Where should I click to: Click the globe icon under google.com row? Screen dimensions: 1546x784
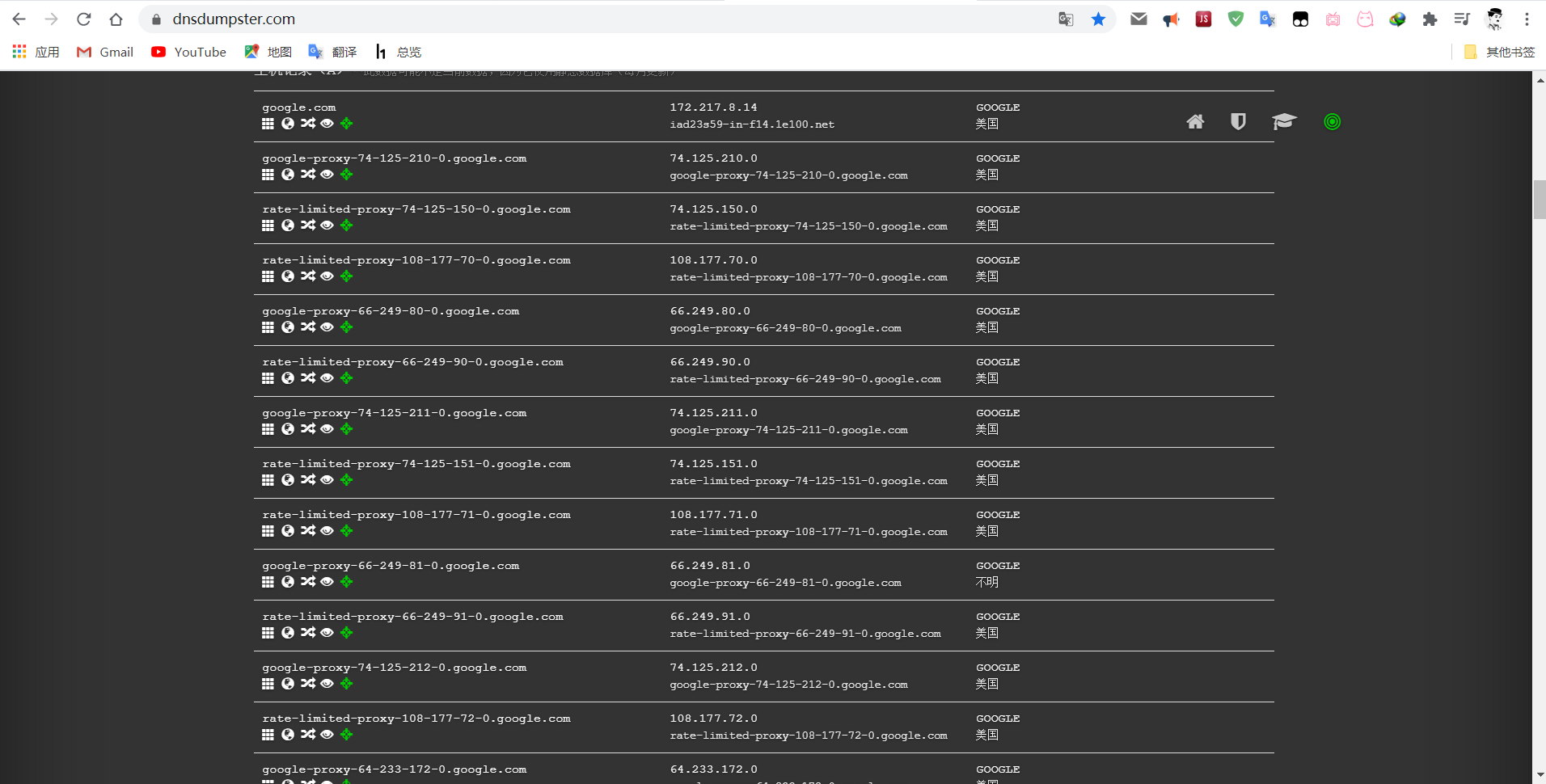[288, 124]
